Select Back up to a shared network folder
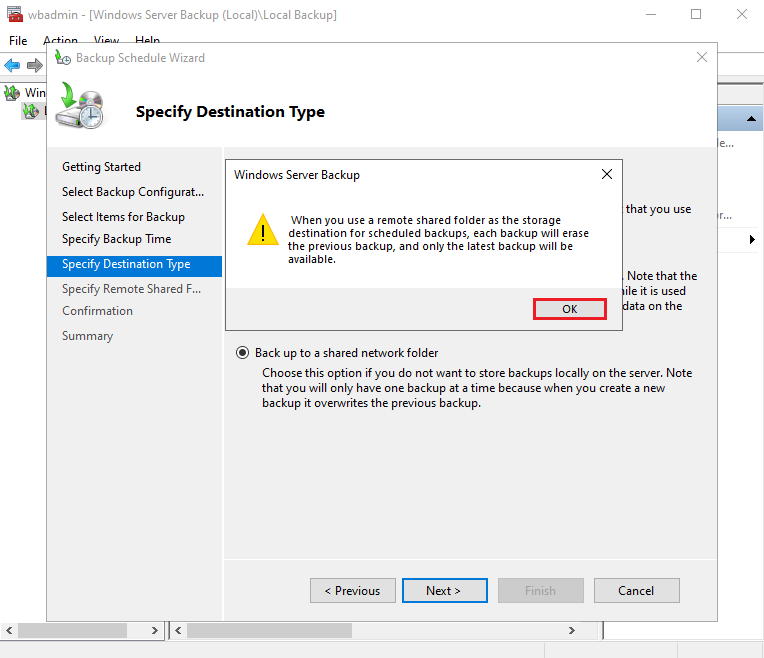Screen dimensions: 764x658 pyautogui.click(x=242, y=353)
